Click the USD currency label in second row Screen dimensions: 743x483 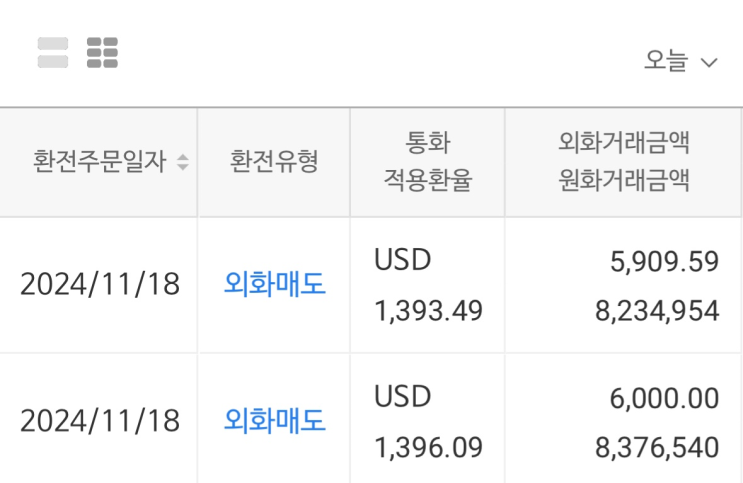coord(403,397)
